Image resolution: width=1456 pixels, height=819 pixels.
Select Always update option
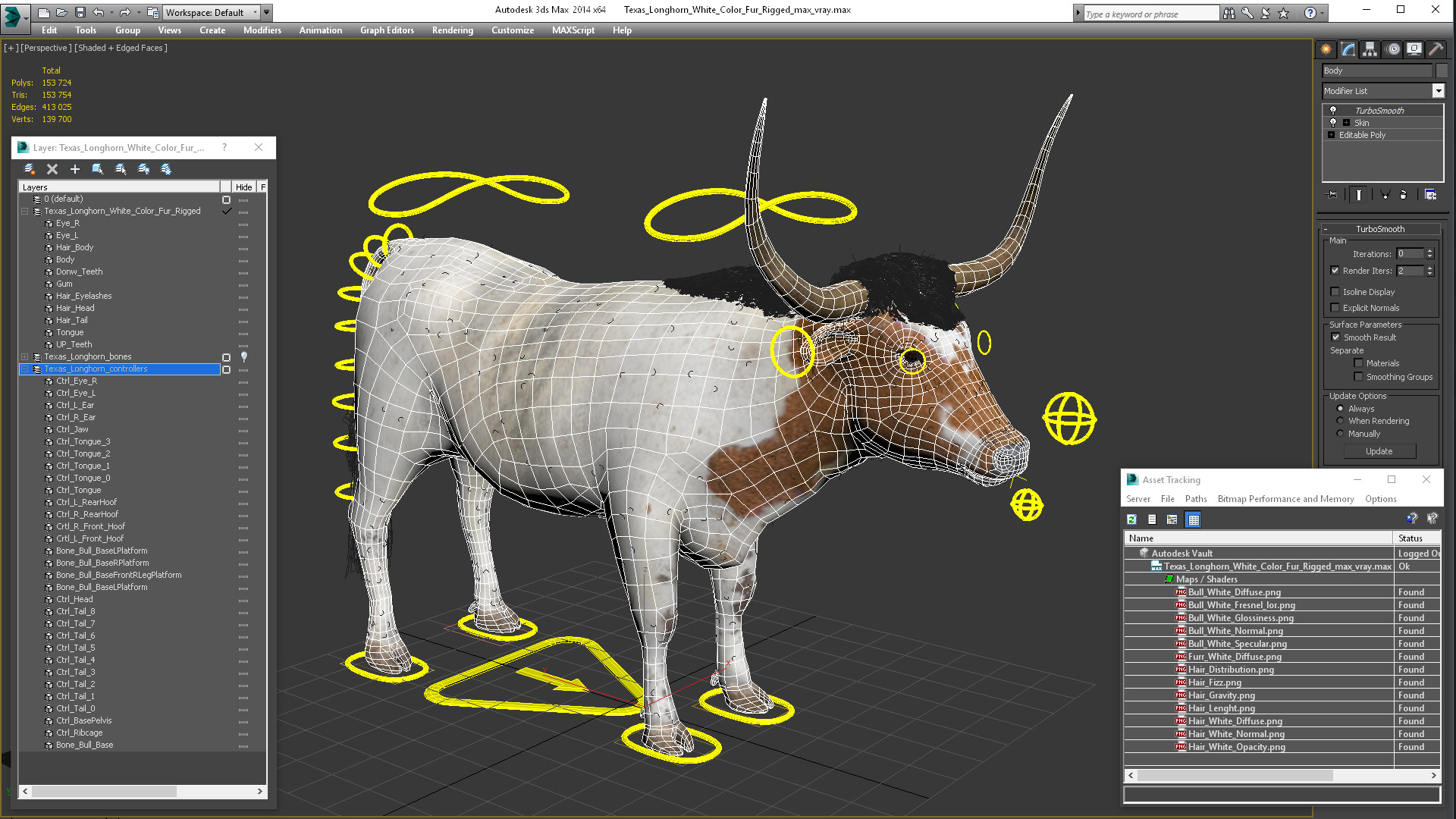(1340, 409)
